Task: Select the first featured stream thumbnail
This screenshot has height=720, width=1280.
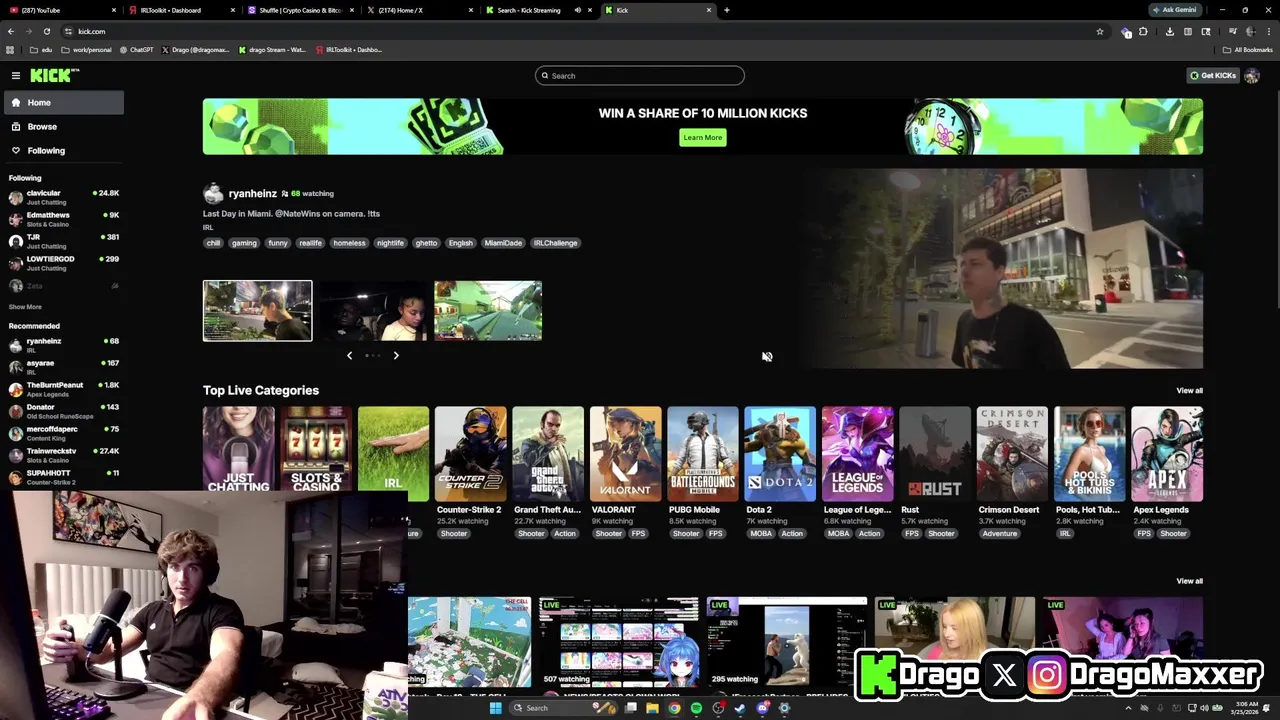Action: 257,311
